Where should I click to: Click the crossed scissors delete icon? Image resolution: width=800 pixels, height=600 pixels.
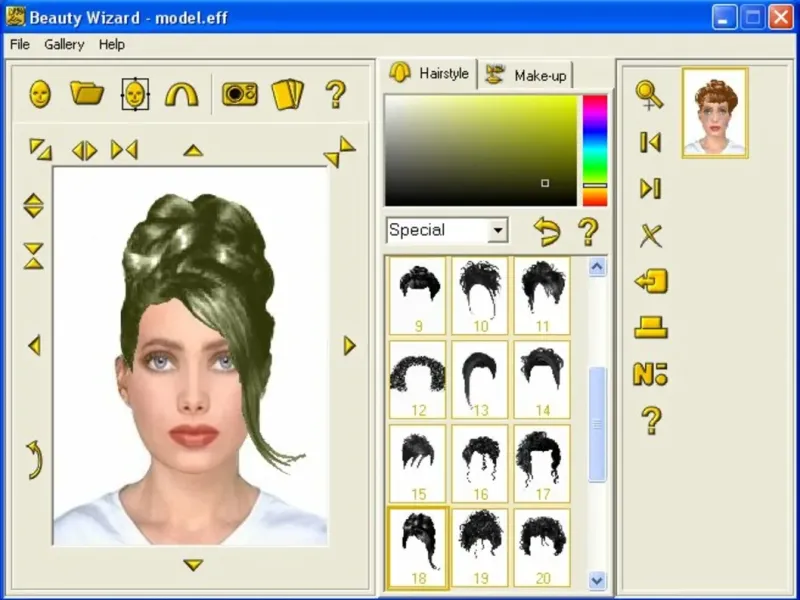coord(651,236)
